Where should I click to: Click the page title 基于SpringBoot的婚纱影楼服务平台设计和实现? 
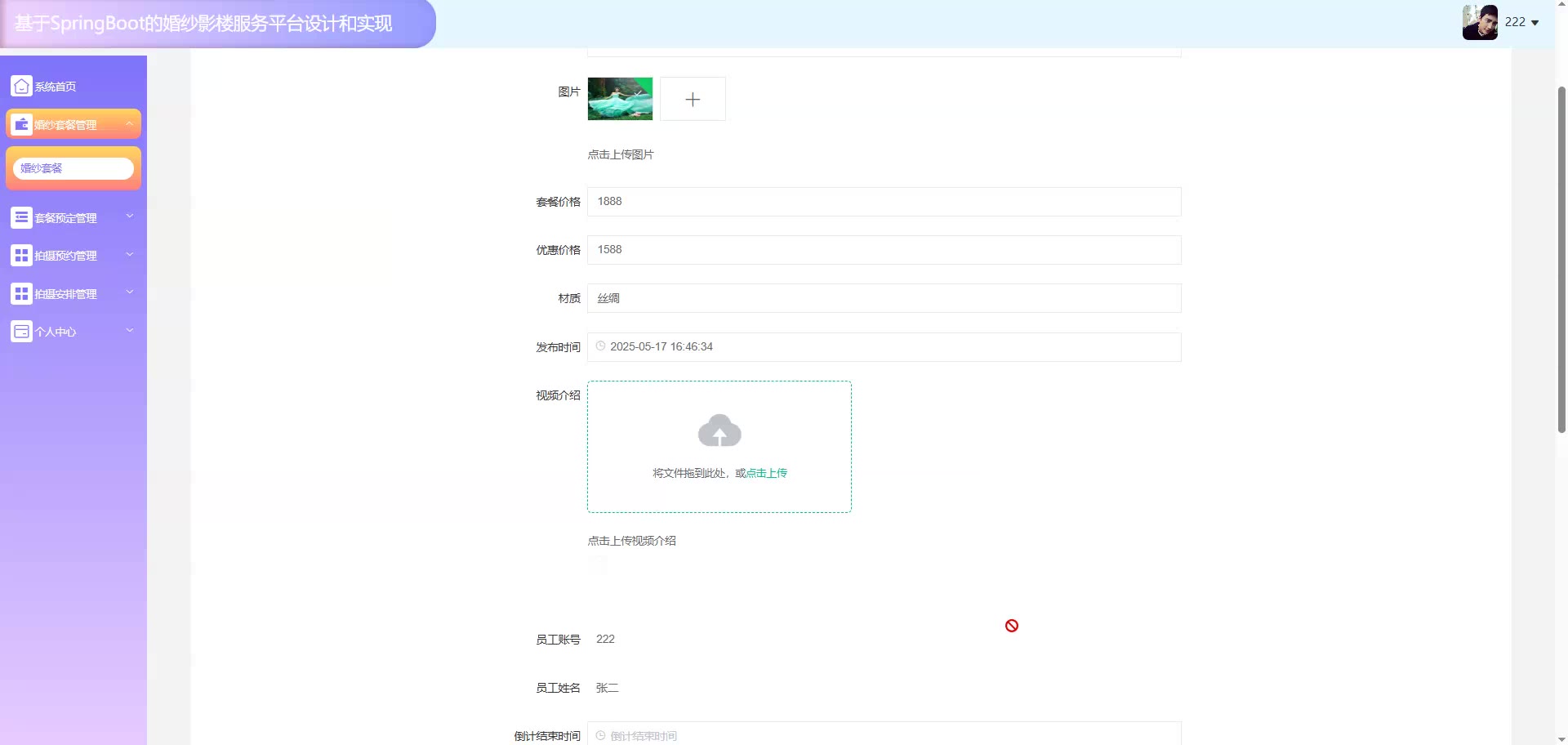pos(203,23)
